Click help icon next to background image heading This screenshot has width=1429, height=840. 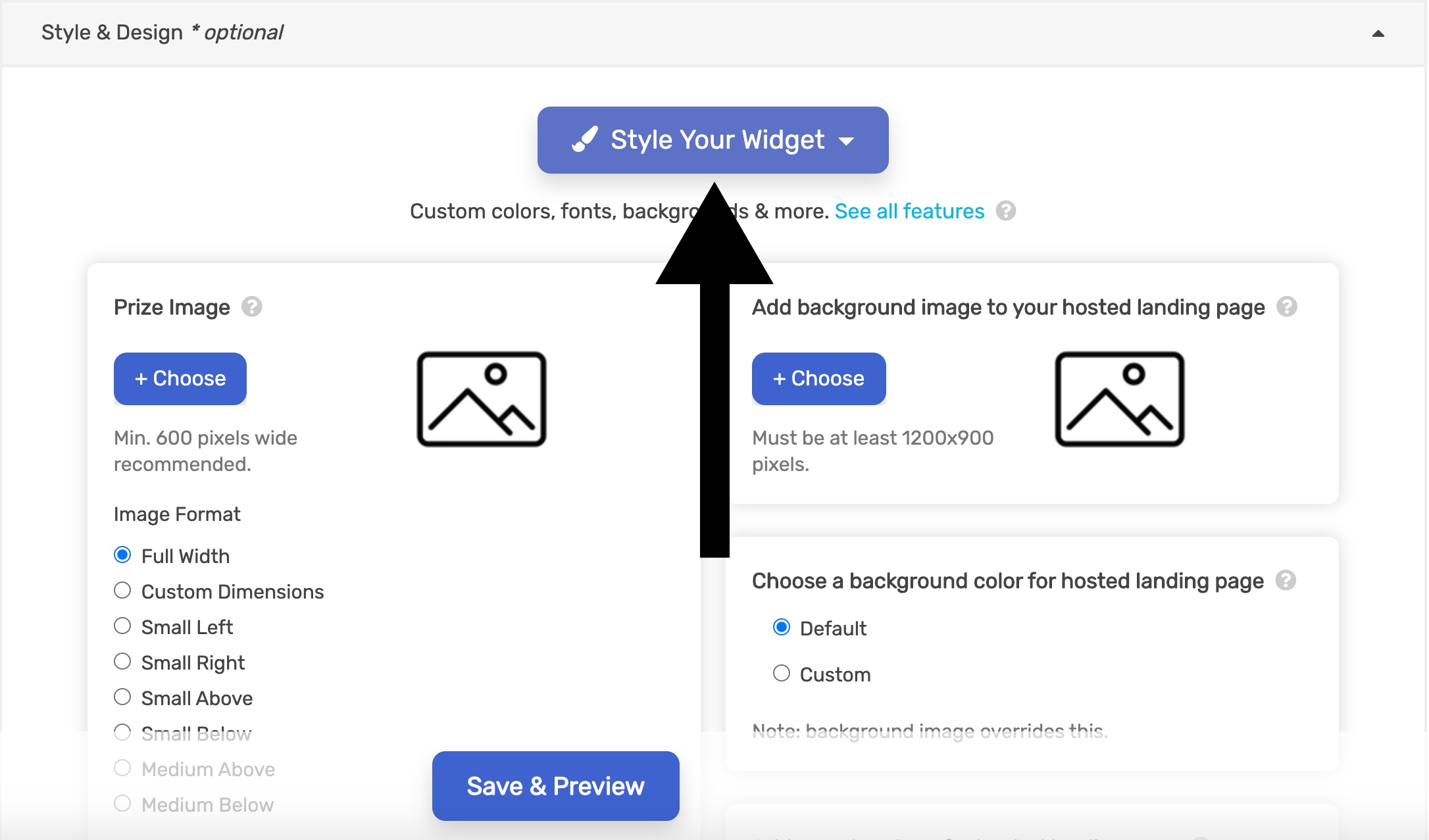pos(1286,307)
